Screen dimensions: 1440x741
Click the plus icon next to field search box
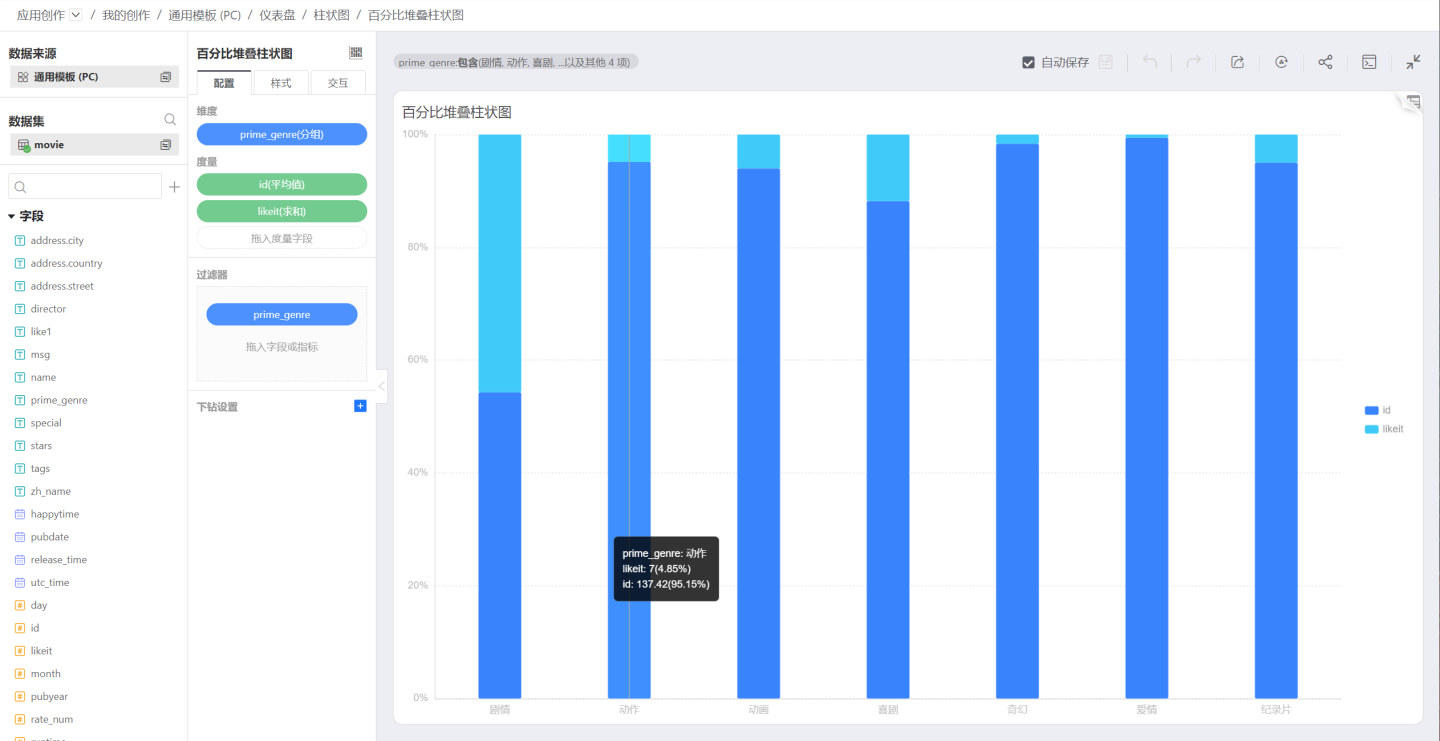174,187
